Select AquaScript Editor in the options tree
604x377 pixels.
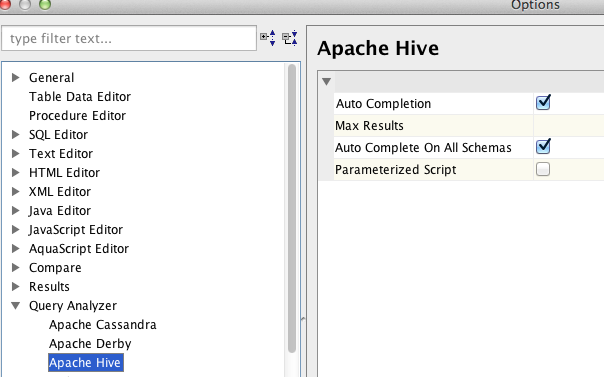(x=79, y=249)
